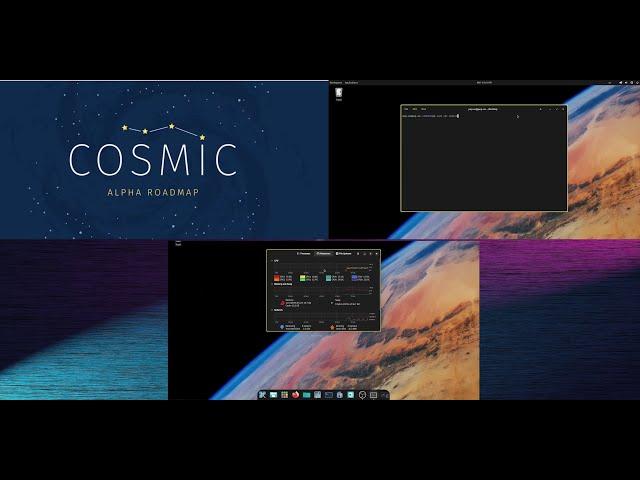This screenshot has width=640, height=480.
Task: Click the COSMIC Alpha Roadmap banner
Action: tap(164, 160)
